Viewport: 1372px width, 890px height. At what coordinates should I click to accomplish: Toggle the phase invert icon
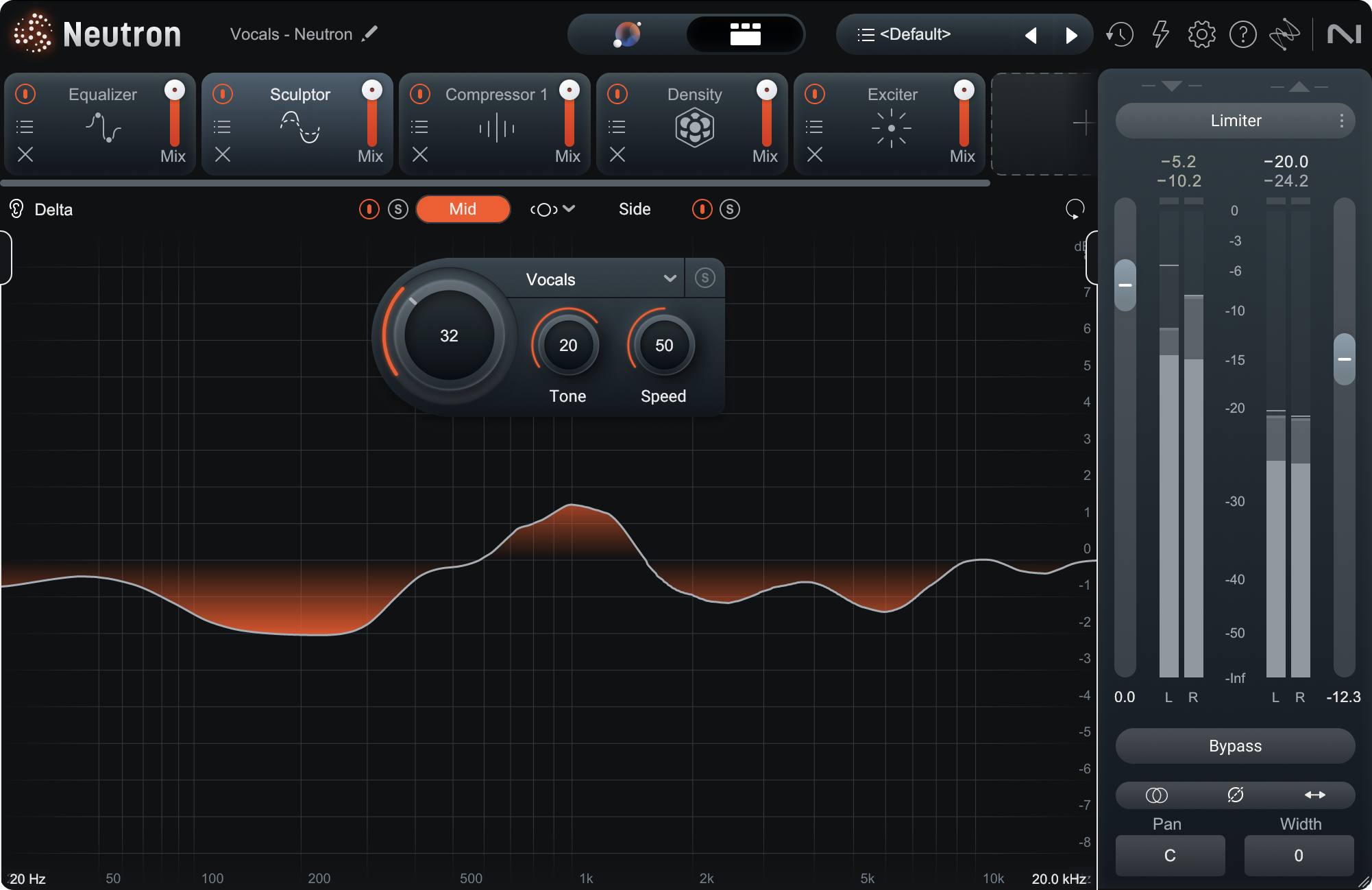click(1236, 795)
